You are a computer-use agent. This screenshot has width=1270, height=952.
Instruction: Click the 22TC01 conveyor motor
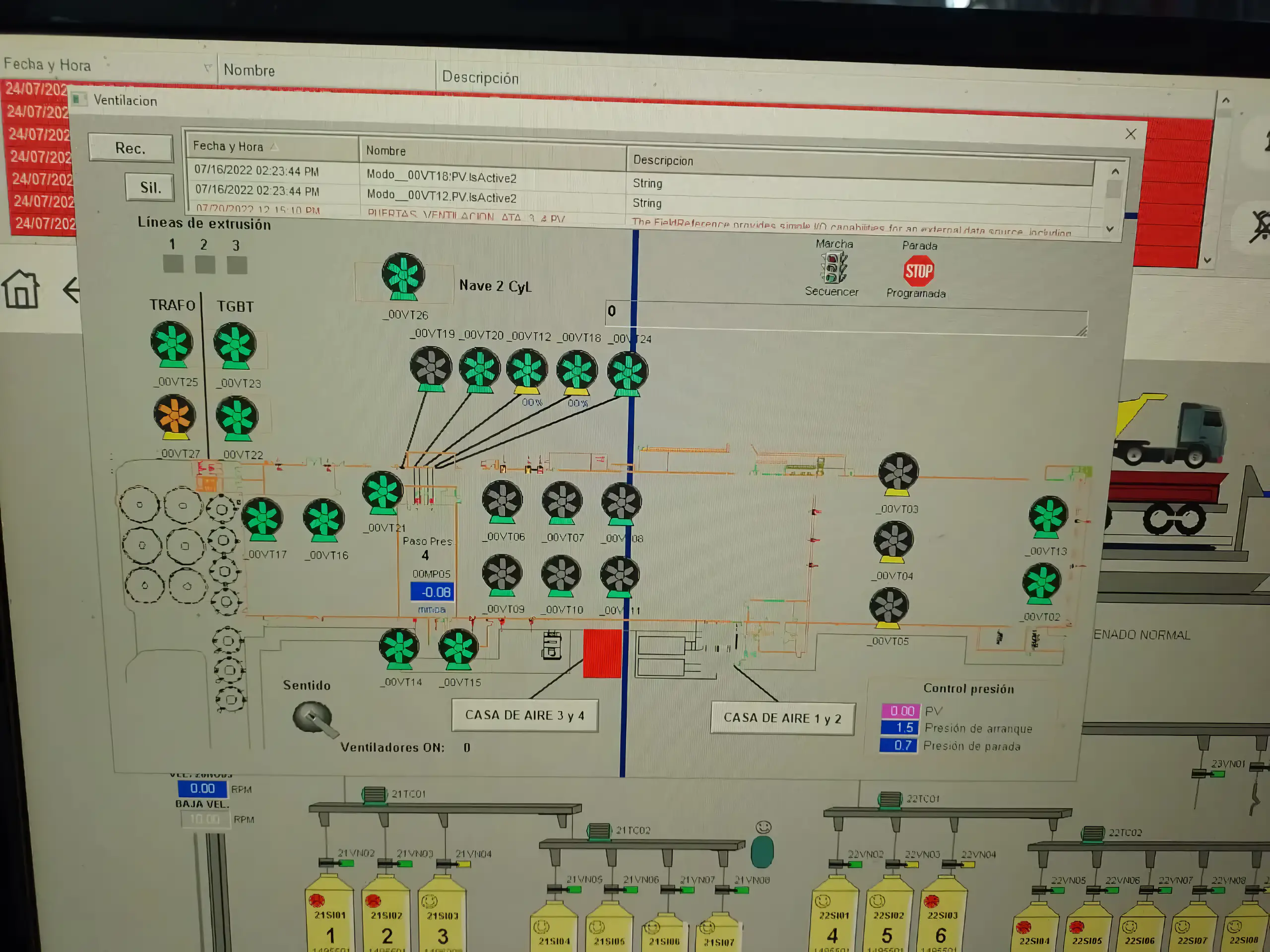[x=890, y=799]
